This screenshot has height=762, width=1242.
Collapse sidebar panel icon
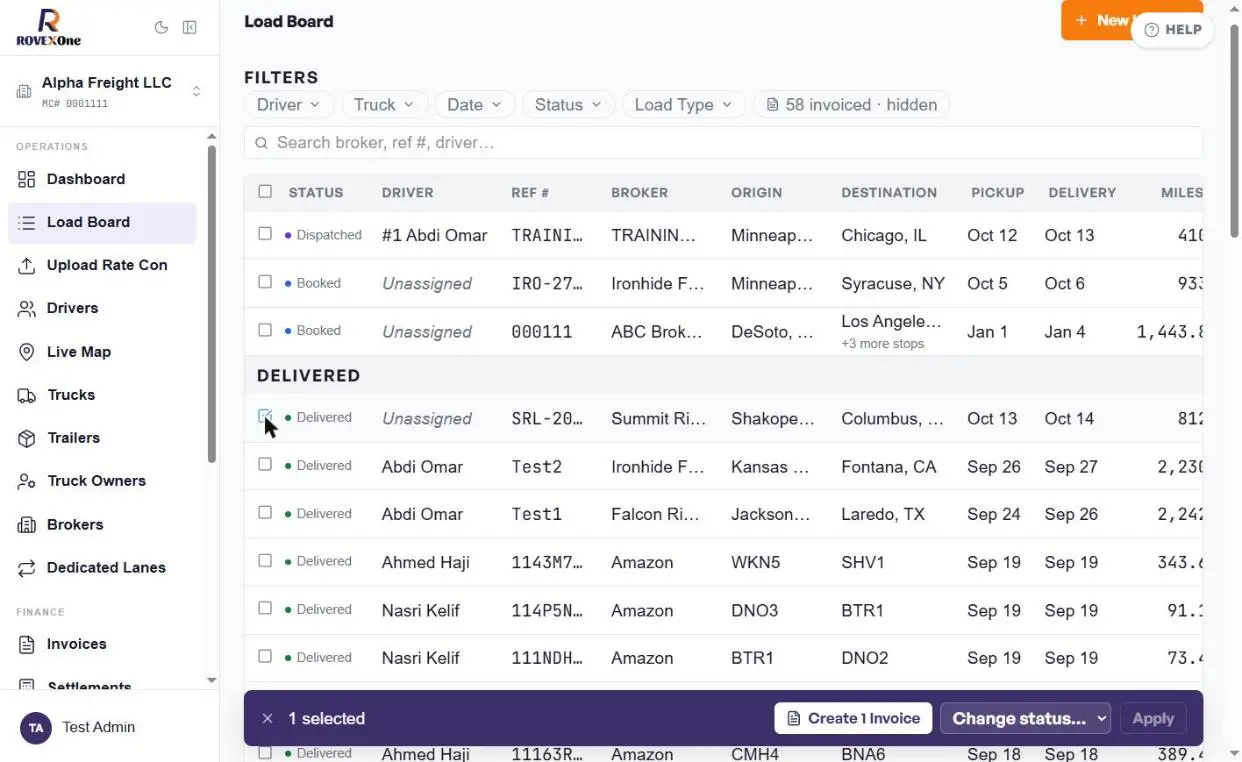tap(189, 28)
